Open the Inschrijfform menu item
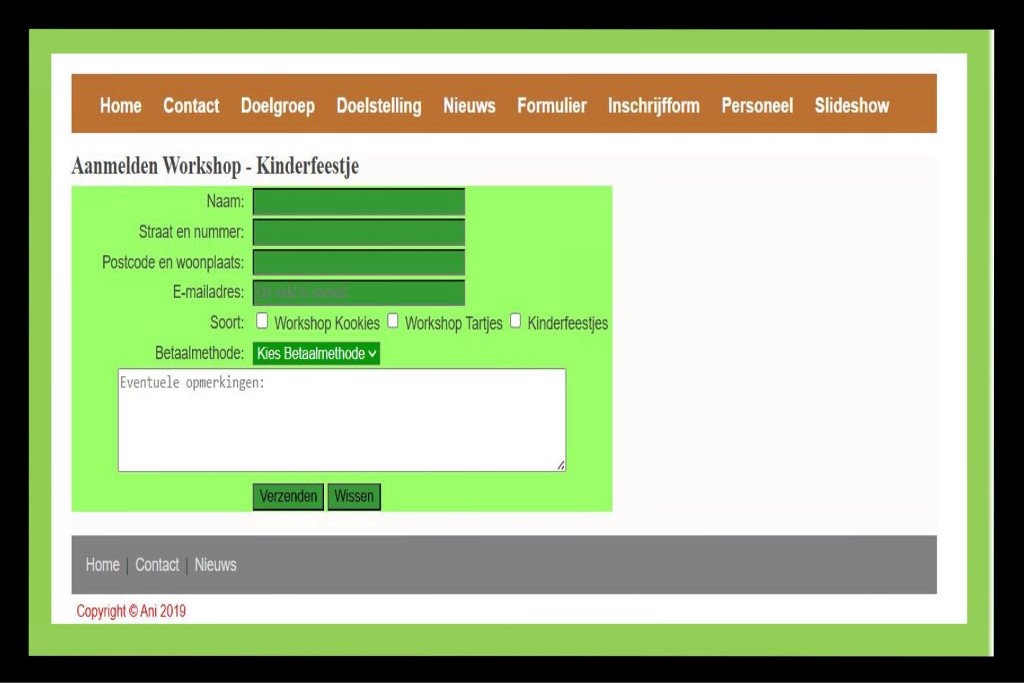Screen dimensions: 1024x683 [653, 106]
